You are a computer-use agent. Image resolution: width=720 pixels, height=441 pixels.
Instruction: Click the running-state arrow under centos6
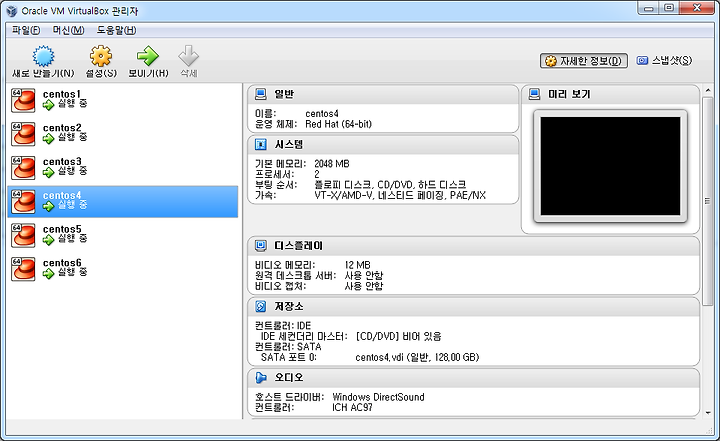point(48,274)
